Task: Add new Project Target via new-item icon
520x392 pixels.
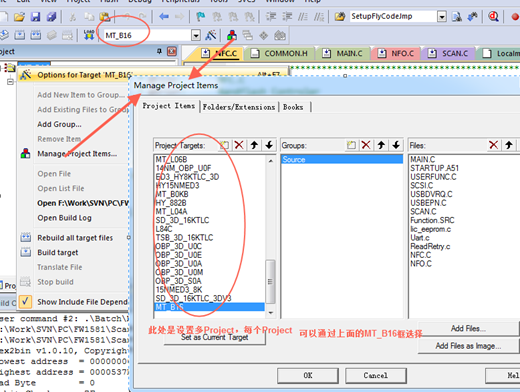Action: click(224, 145)
